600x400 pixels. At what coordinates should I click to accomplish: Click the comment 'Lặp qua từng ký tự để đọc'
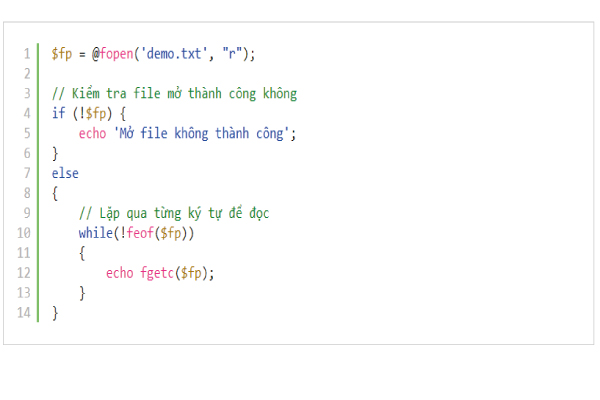coord(174,213)
